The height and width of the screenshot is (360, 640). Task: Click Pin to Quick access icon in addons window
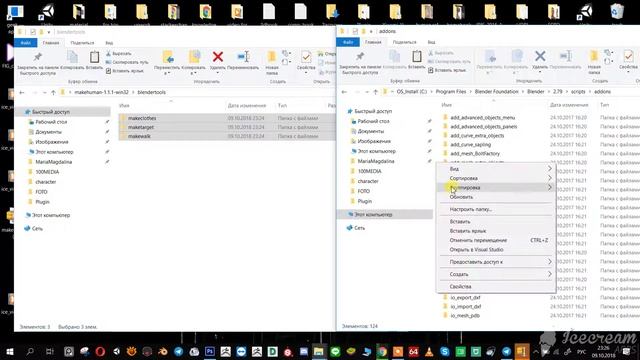click(360, 56)
